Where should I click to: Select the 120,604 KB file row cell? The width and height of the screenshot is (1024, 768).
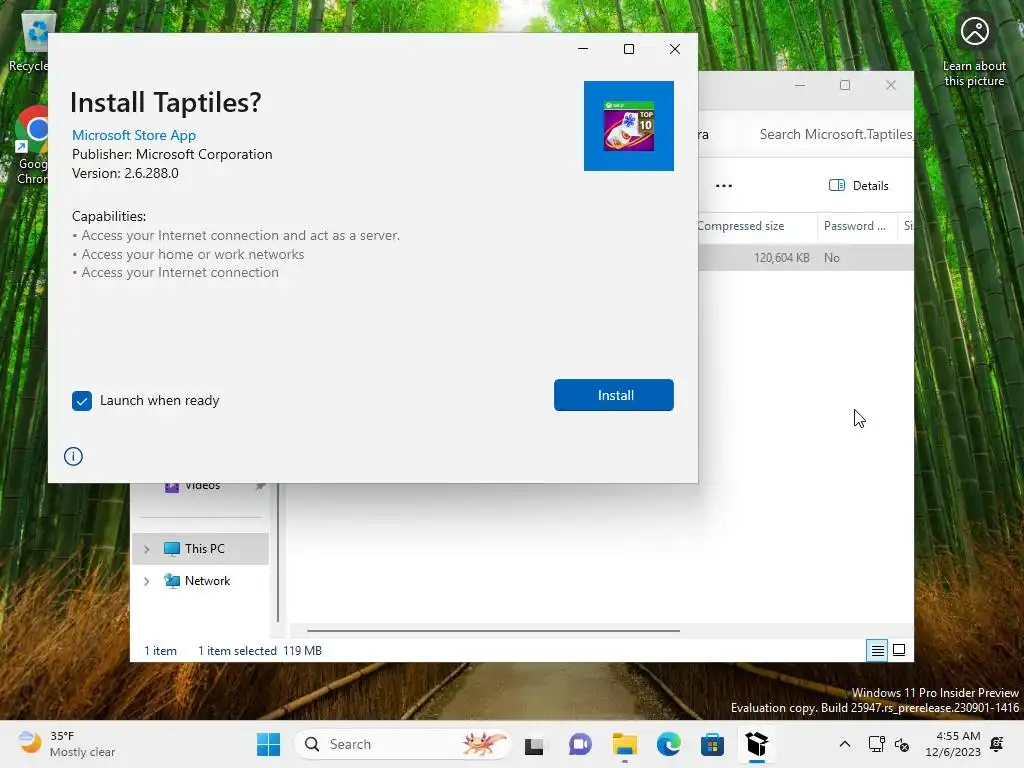pyautogui.click(x=782, y=257)
